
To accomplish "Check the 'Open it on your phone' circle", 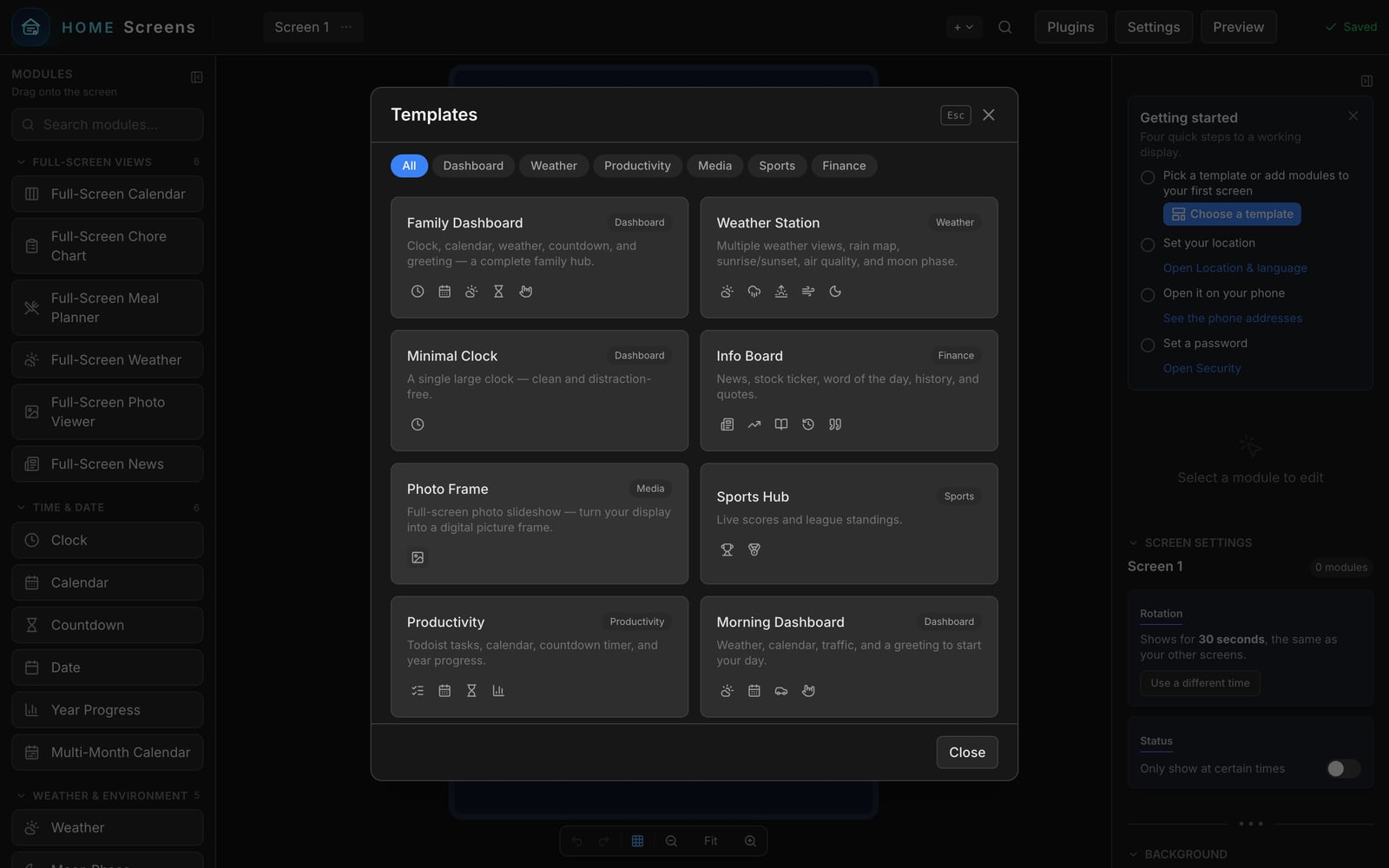I will pyautogui.click(x=1148, y=295).
